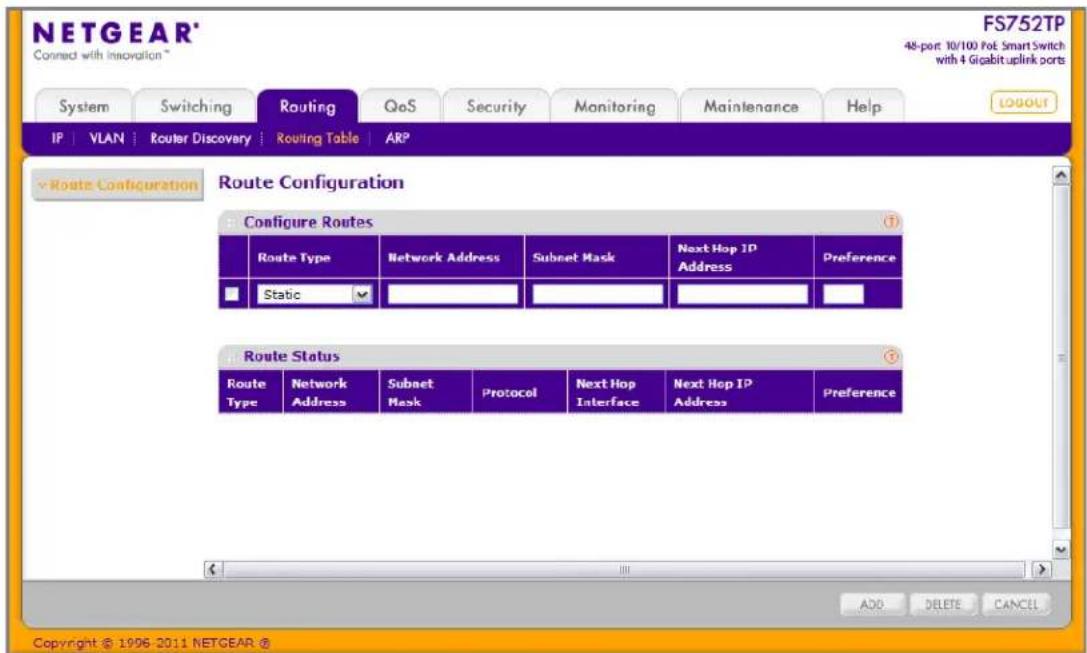
Task: Focus the Network Address input field
Action: 453,295
